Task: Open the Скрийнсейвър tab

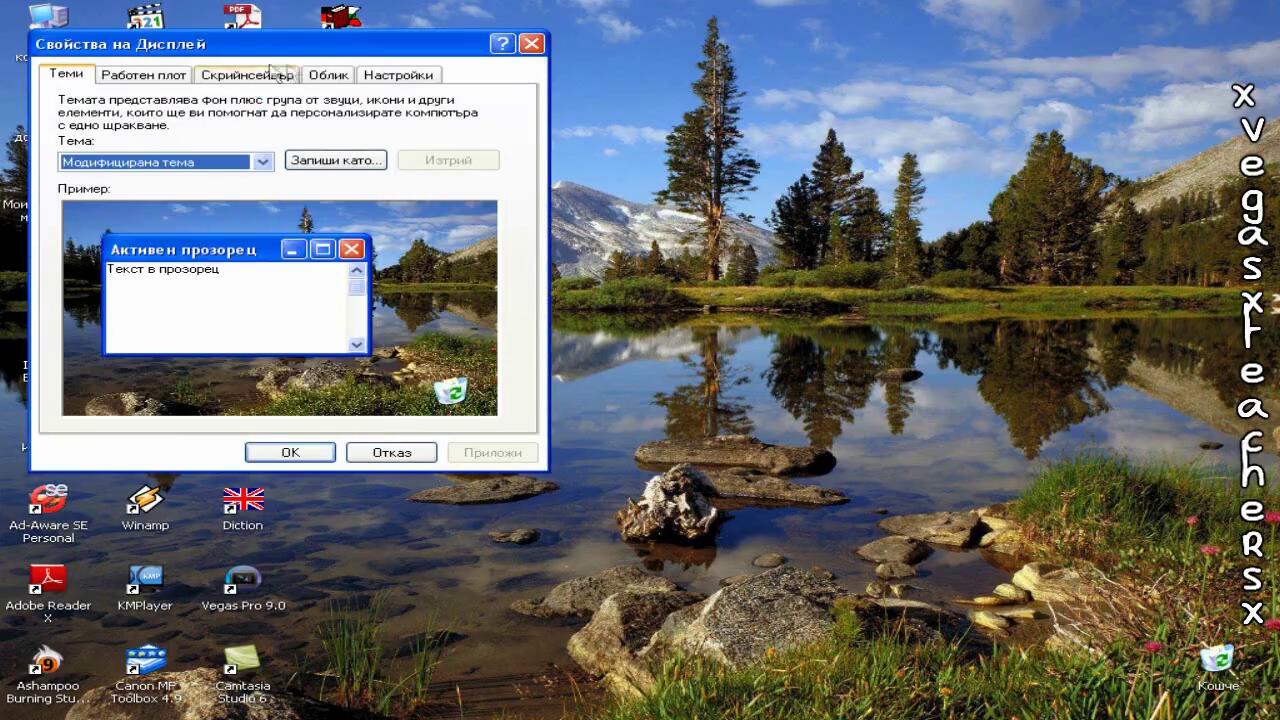Action: [x=246, y=75]
